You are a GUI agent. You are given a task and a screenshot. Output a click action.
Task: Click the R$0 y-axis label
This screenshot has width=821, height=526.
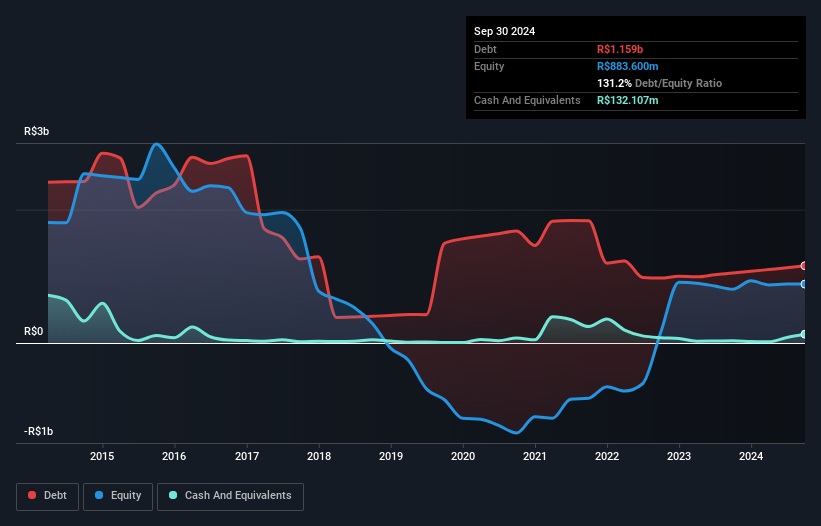34,331
